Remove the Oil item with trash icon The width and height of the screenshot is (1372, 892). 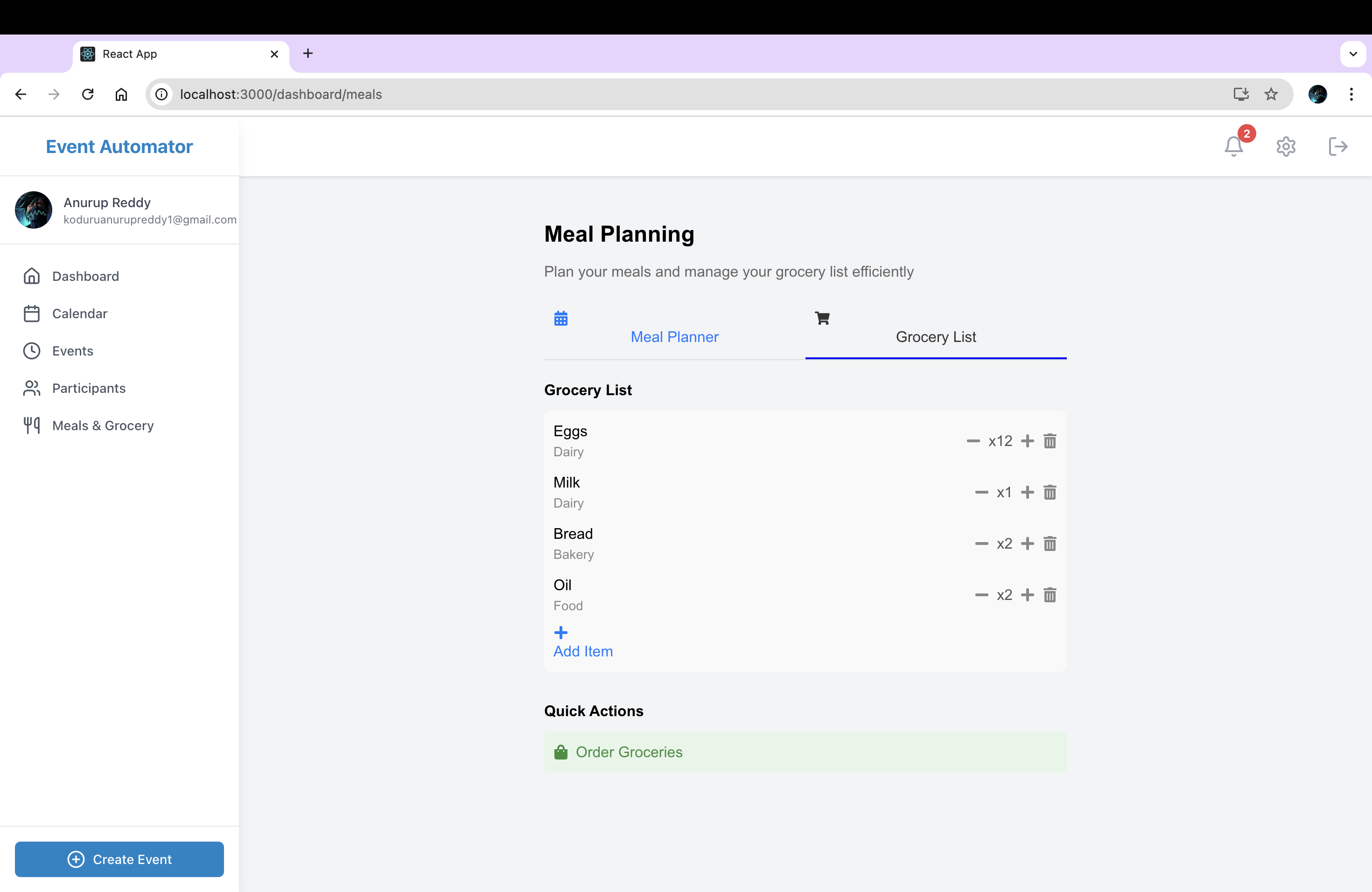click(x=1050, y=595)
